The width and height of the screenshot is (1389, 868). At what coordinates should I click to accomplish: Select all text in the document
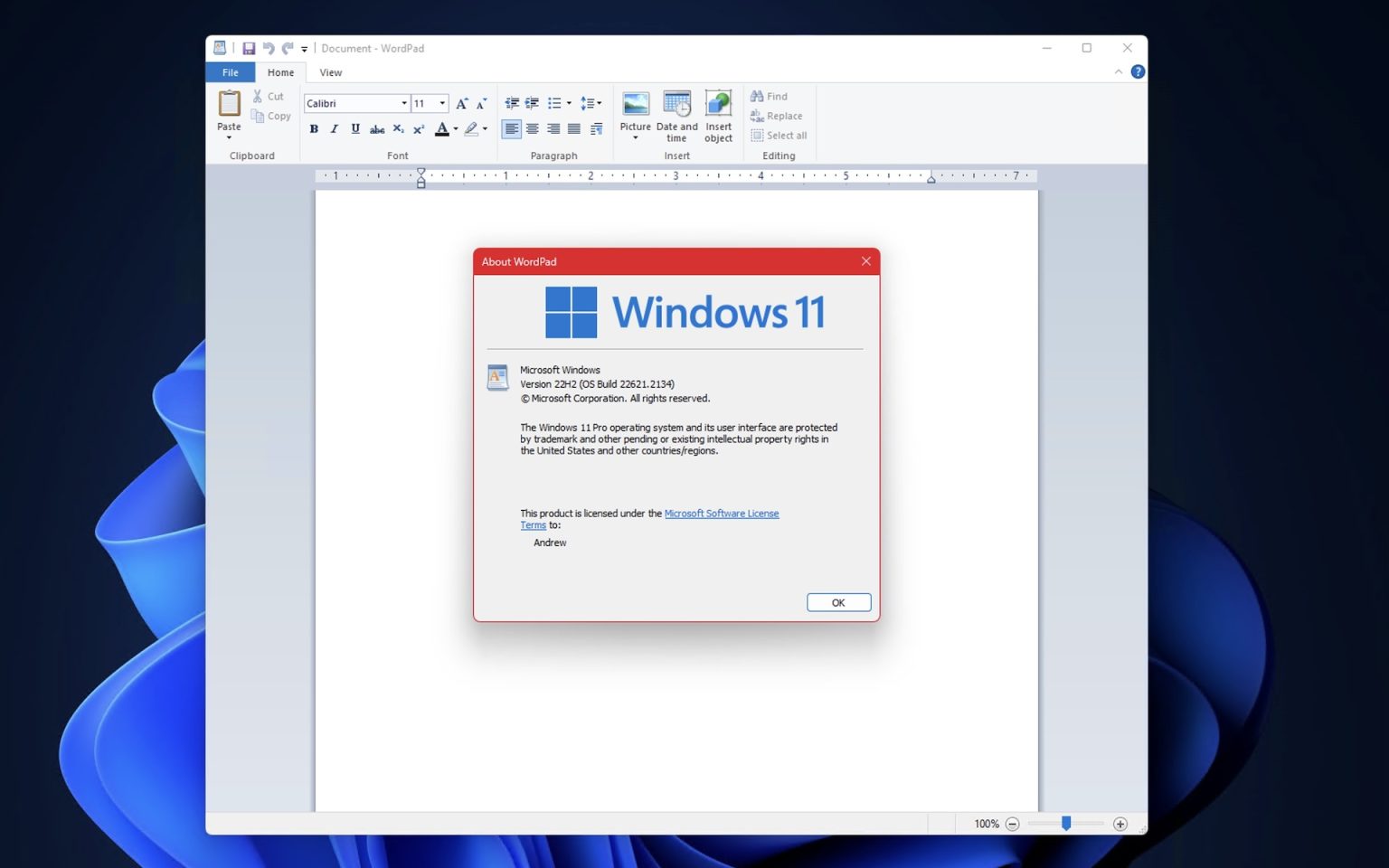pos(779,136)
